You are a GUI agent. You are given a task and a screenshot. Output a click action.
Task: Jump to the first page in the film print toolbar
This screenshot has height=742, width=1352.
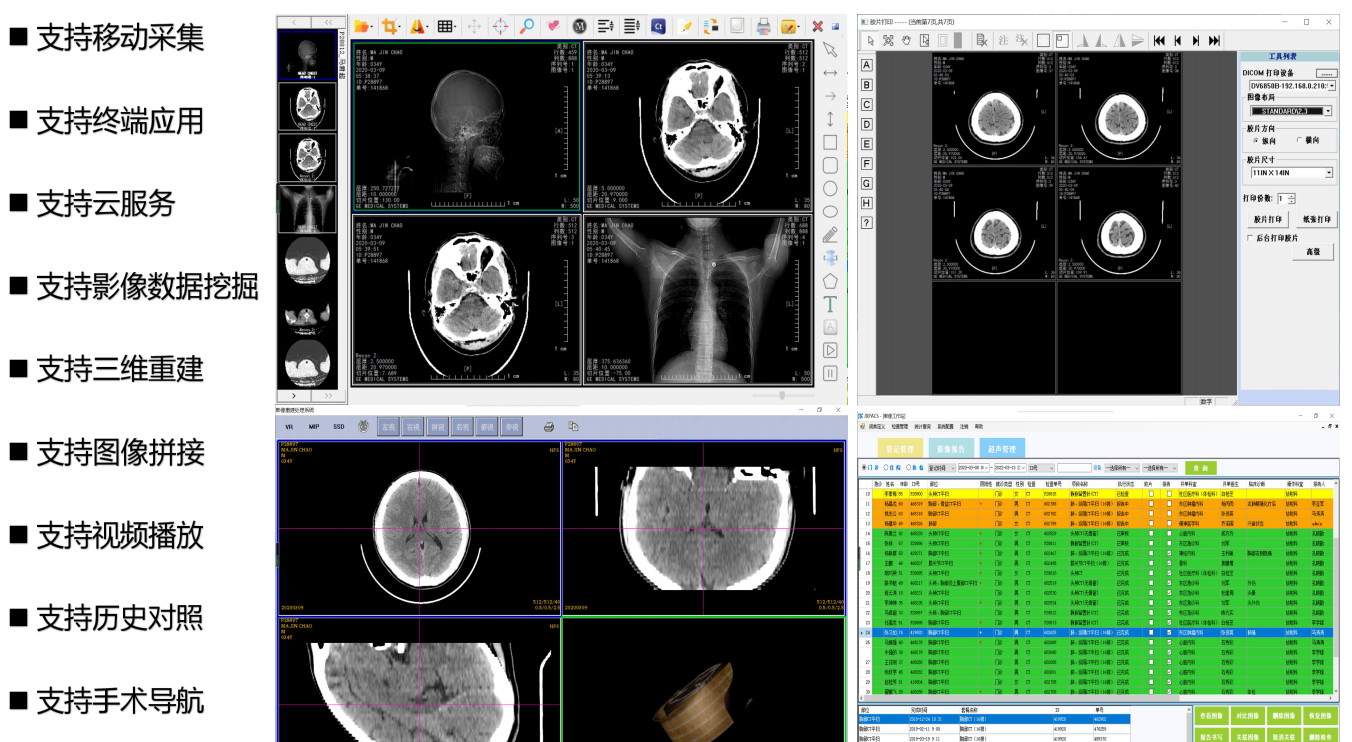click(1159, 40)
